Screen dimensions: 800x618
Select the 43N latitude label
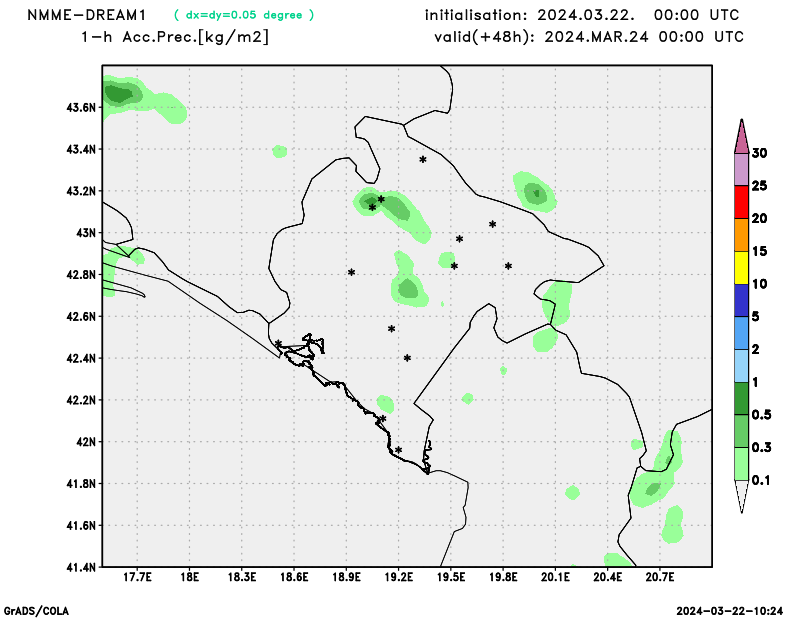pyautogui.click(x=86, y=233)
